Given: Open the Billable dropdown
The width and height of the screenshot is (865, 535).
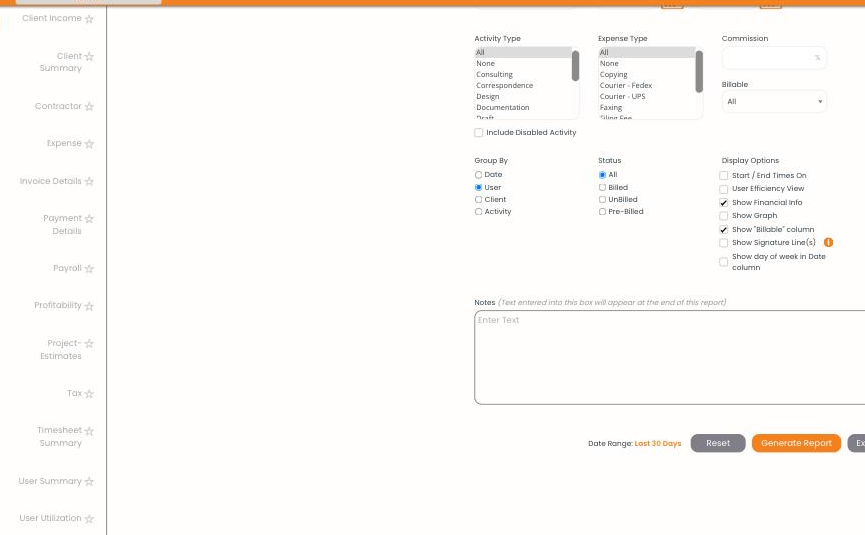Looking at the screenshot, I should (774, 101).
